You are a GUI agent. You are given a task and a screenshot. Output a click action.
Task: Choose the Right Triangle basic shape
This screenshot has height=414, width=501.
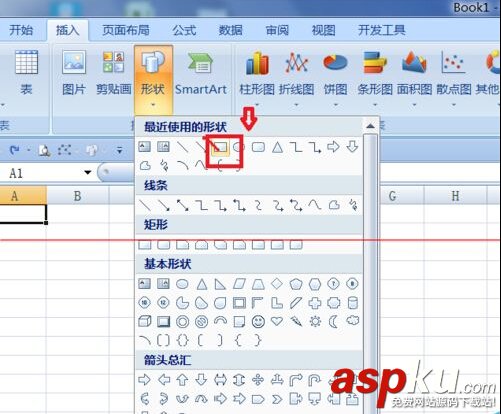point(220,284)
